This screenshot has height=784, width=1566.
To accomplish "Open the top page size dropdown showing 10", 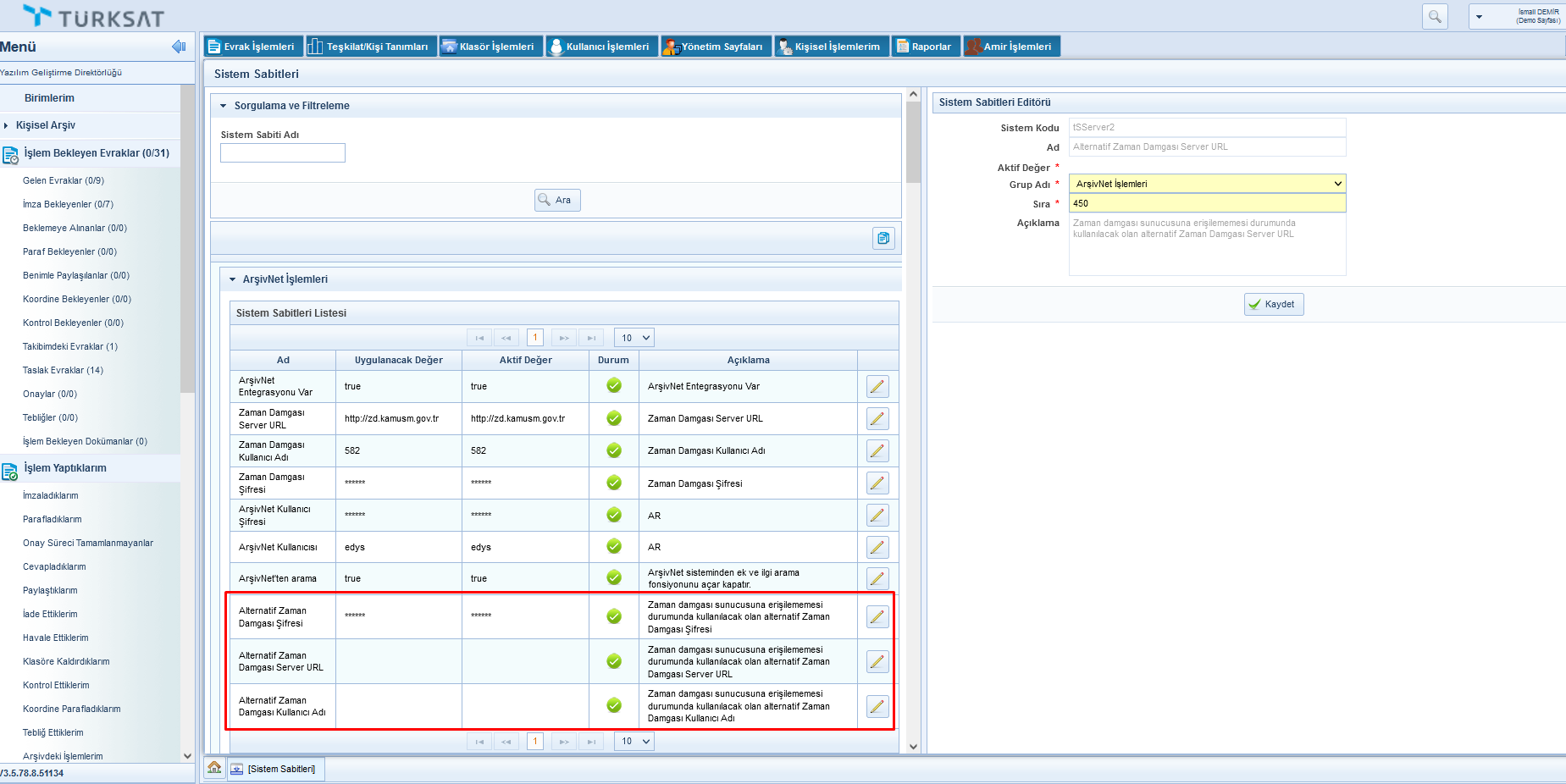I will tap(634, 338).
